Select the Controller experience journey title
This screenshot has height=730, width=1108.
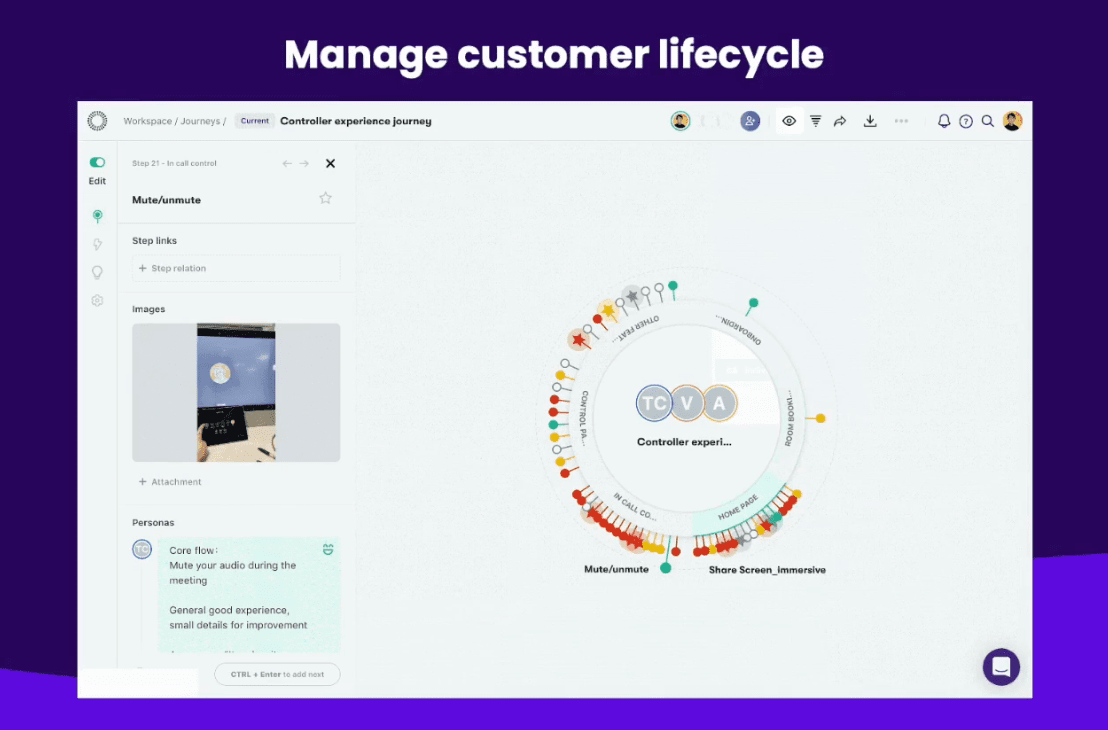tap(355, 121)
